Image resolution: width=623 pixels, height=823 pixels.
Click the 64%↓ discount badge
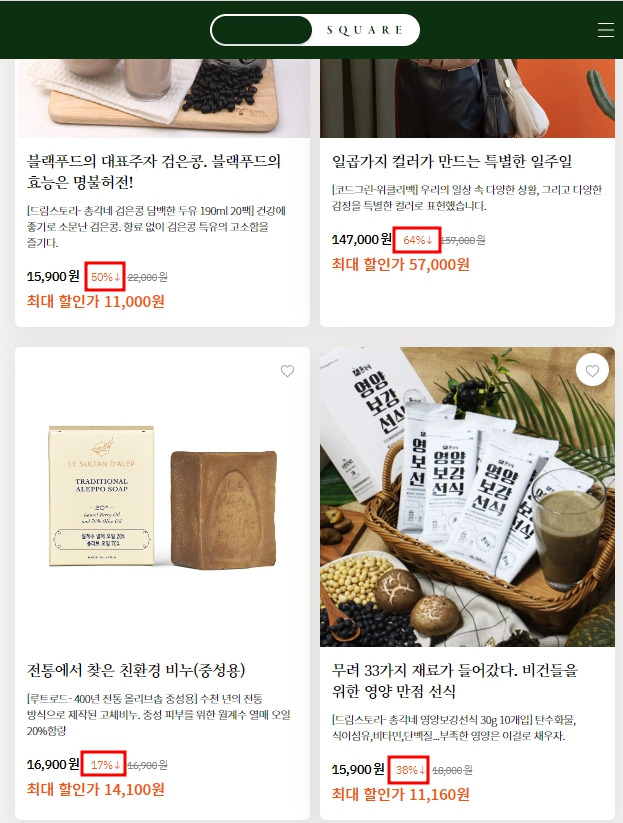[x=417, y=240]
